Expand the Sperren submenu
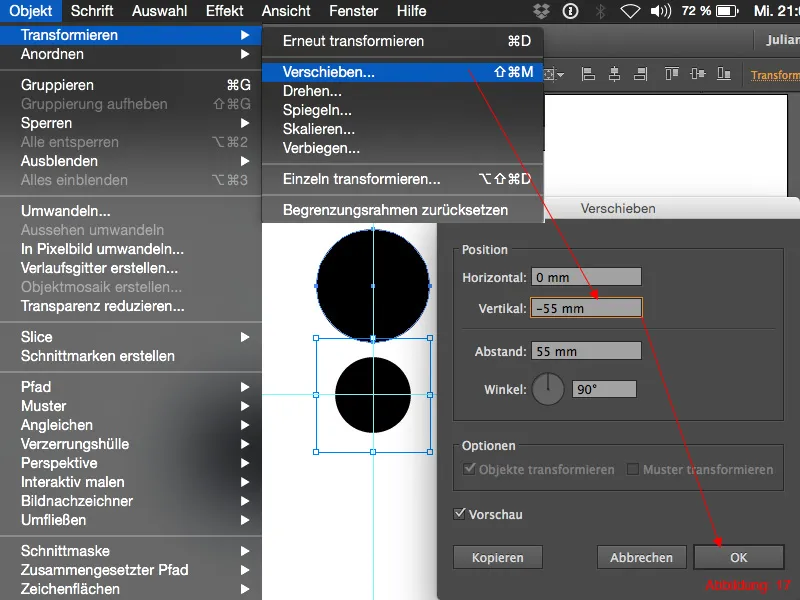Viewport: 800px width, 600px height. [131, 123]
